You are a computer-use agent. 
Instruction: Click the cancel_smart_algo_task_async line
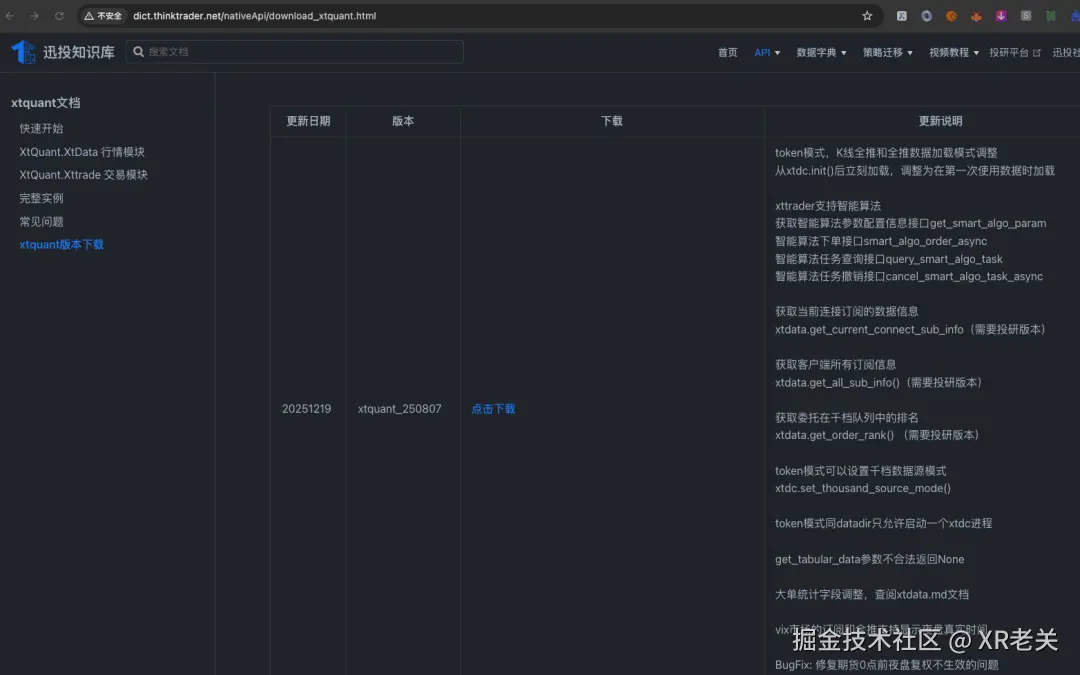(x=909, y=276)
